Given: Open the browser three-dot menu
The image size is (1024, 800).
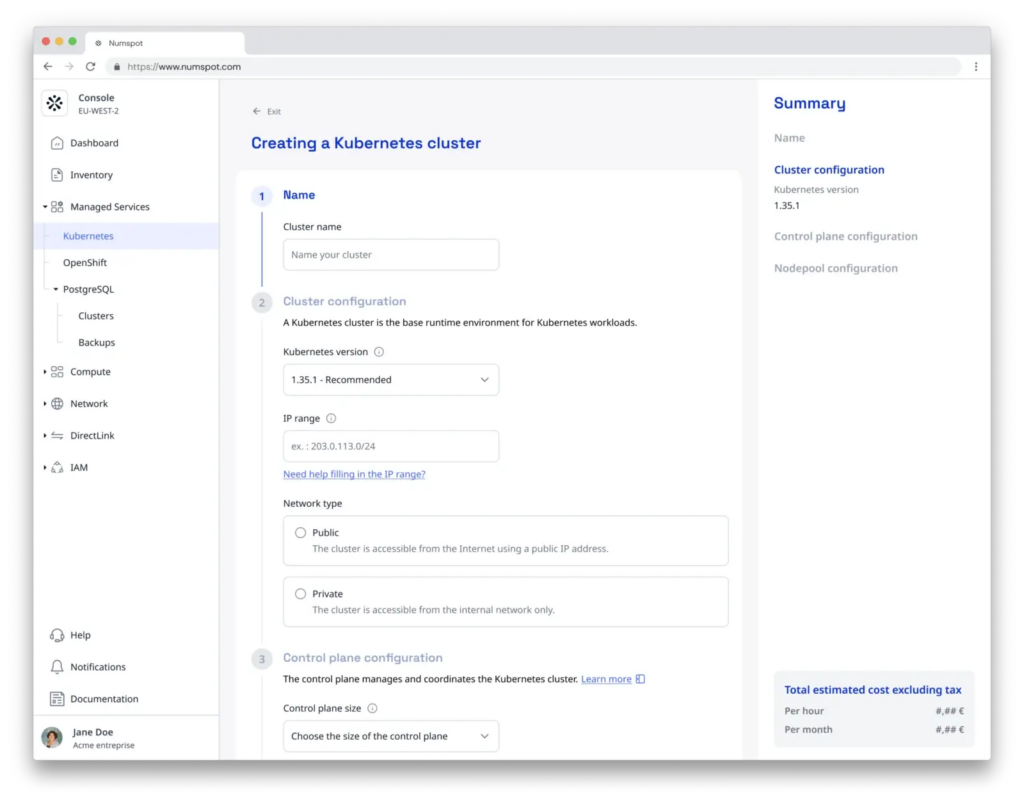Looking at the screenshot, I should tap(976, 67).
